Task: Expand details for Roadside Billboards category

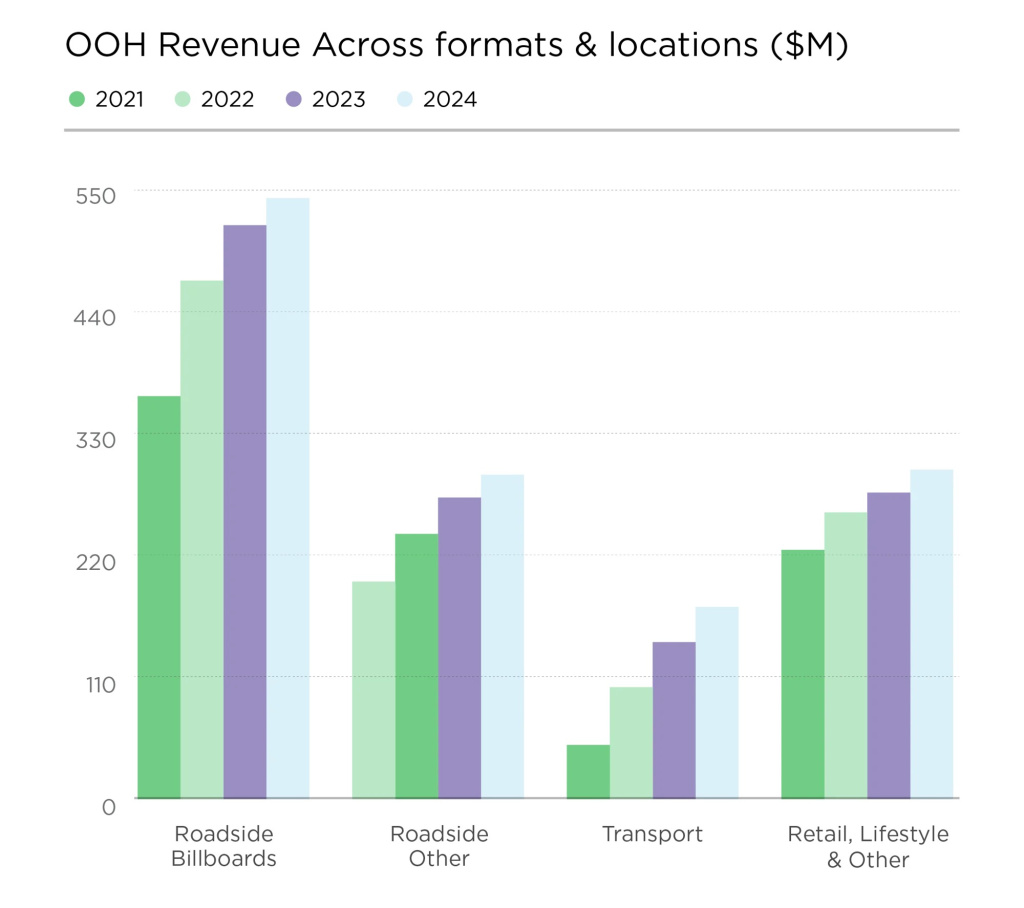Action: click(x=222, y=845)
